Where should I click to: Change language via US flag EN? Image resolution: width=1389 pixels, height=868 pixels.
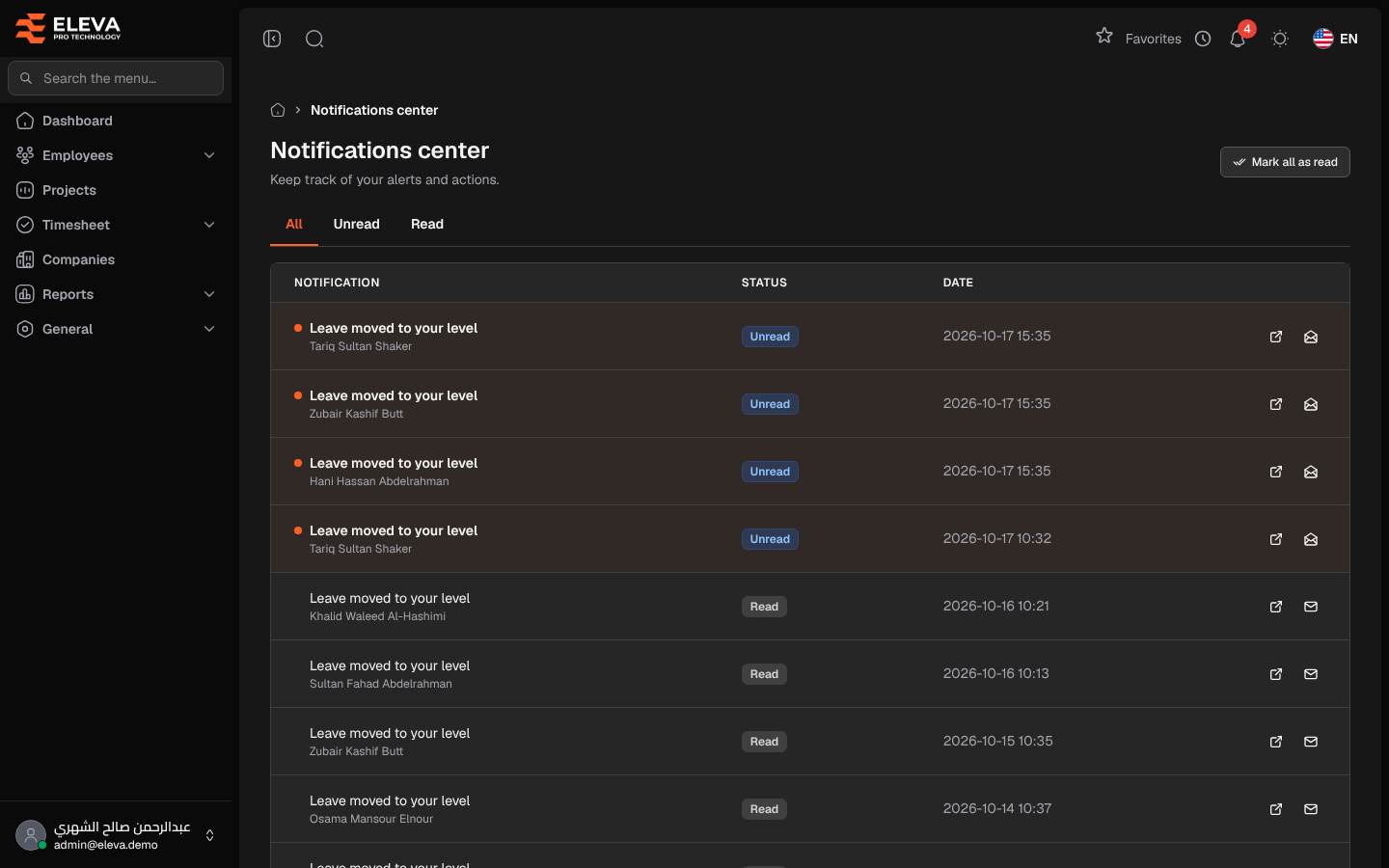click(1336, 39)
